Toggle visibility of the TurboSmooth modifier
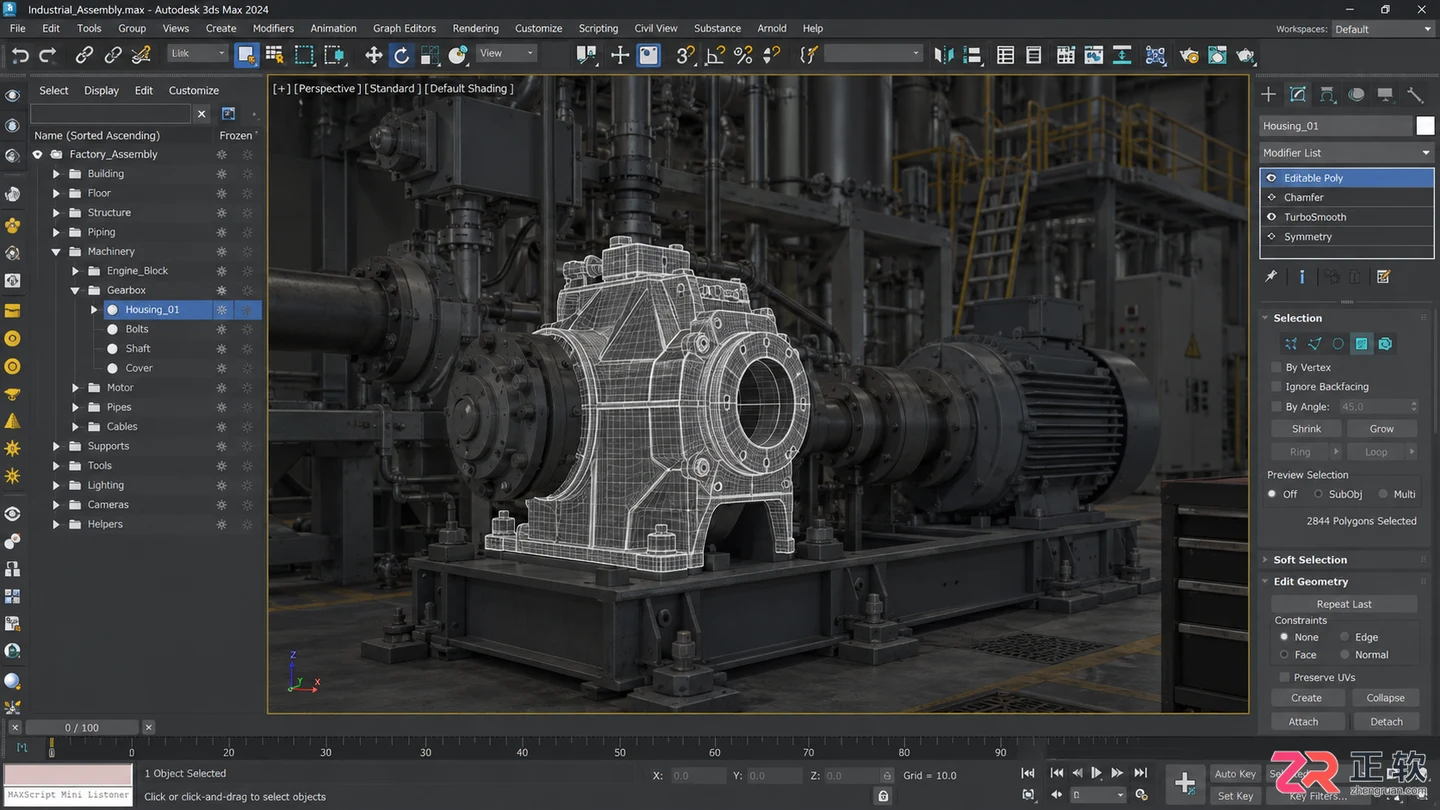Viewport: 1440px width, 810px height. [1272, 217]
